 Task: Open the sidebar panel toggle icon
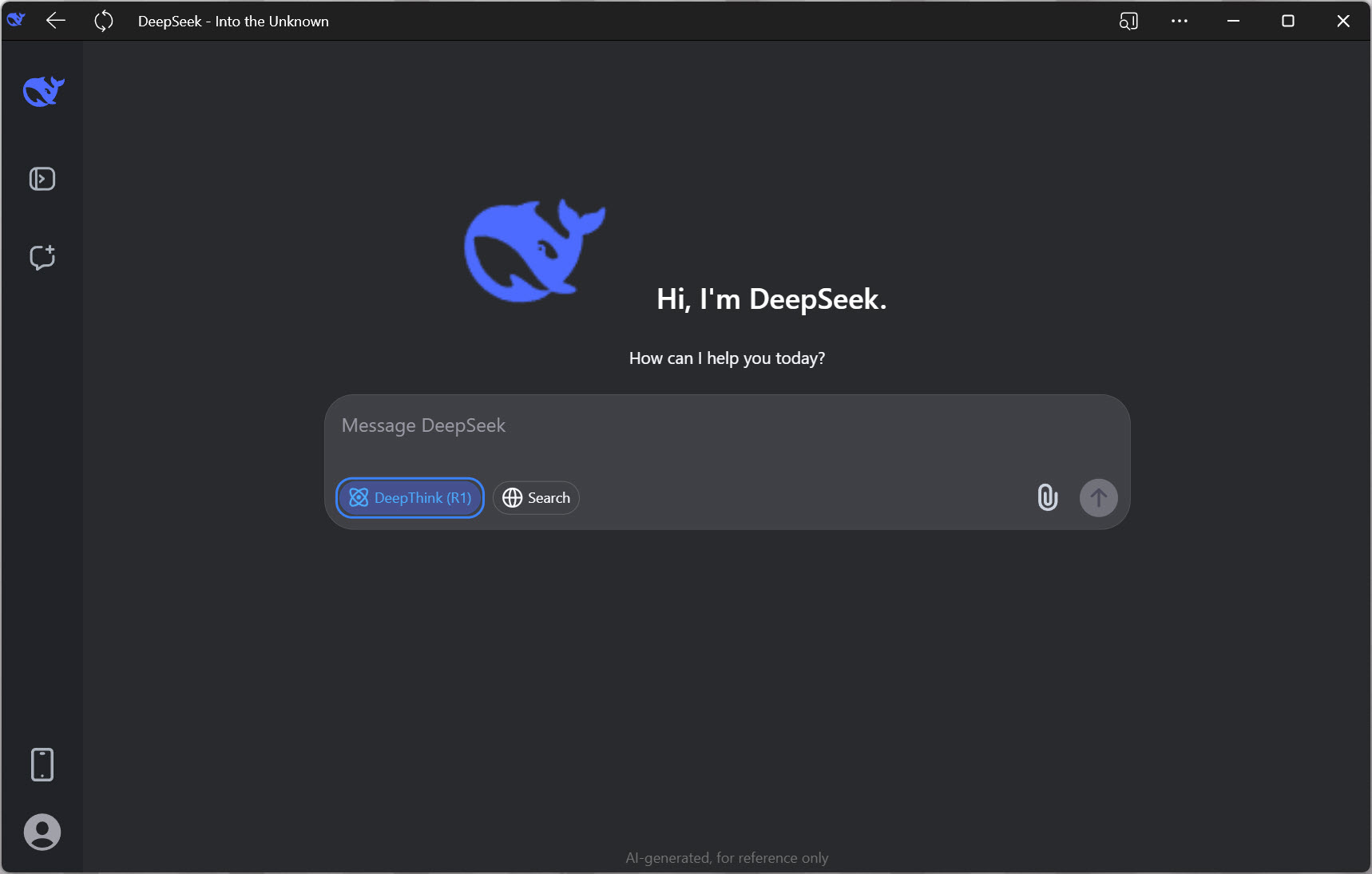(42, 179)
